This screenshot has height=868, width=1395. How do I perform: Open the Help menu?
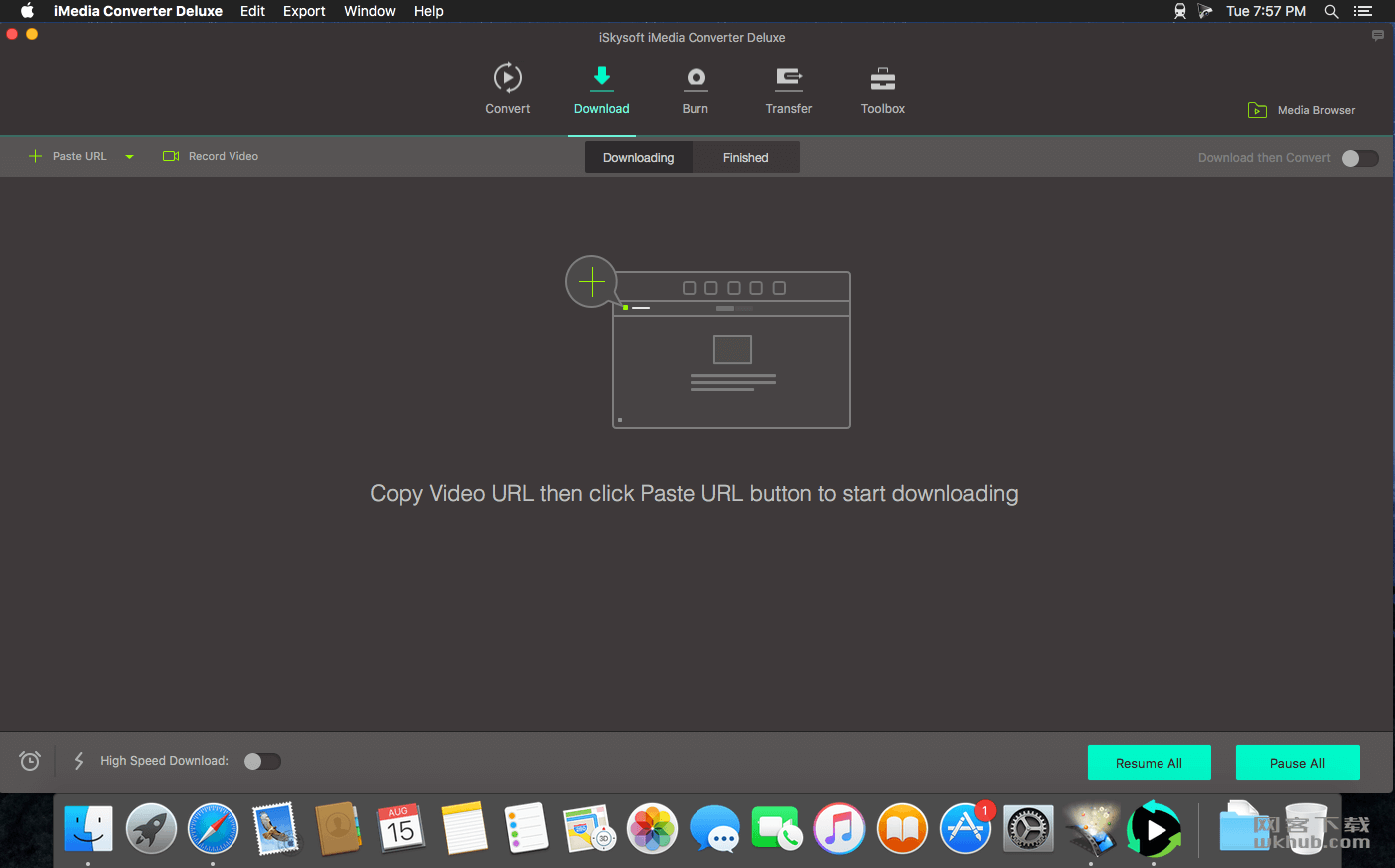(429, 11)
